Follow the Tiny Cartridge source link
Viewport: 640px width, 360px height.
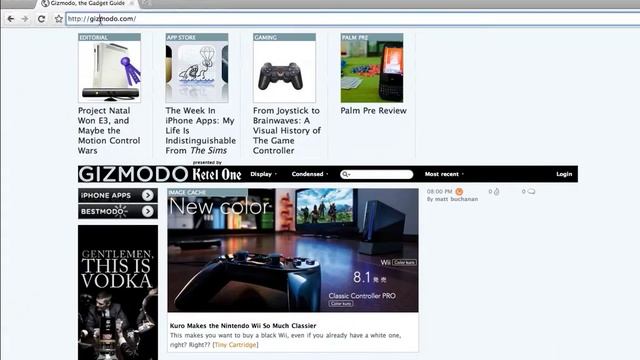[x=236, y=345]
